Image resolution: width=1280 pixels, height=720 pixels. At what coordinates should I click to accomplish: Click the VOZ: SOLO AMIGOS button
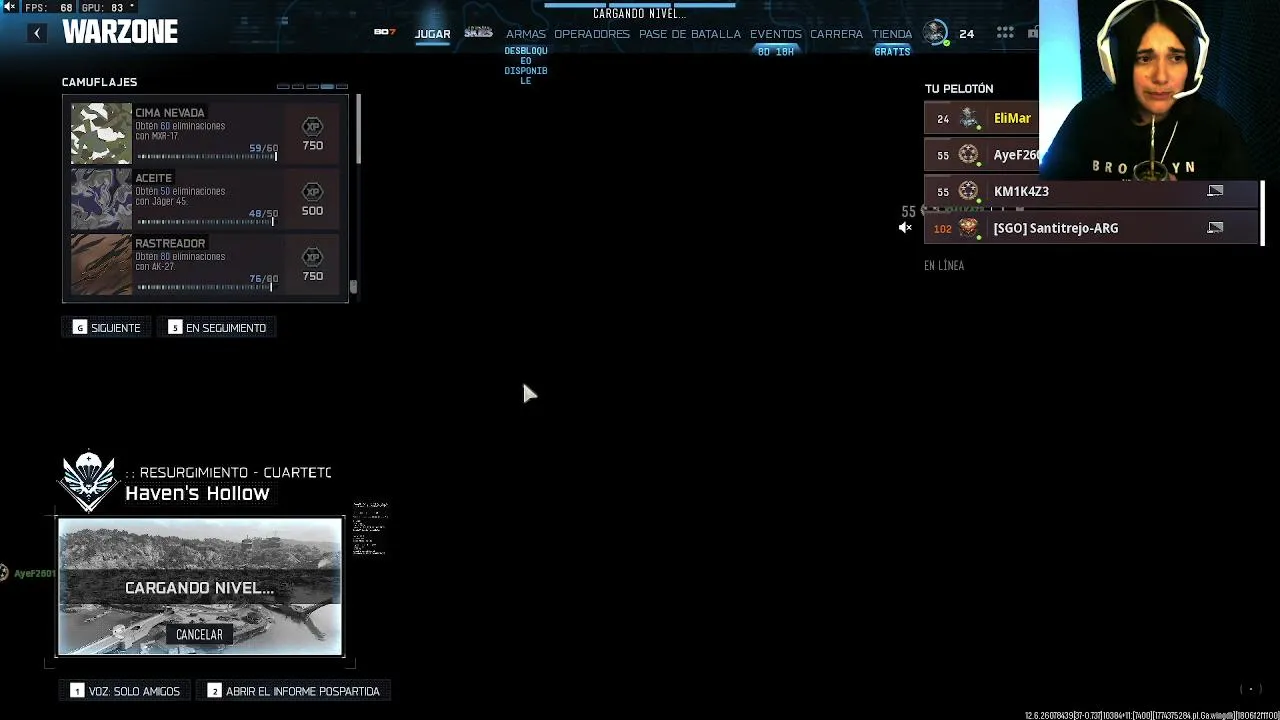pyautogui.click(x=126, y=691)
